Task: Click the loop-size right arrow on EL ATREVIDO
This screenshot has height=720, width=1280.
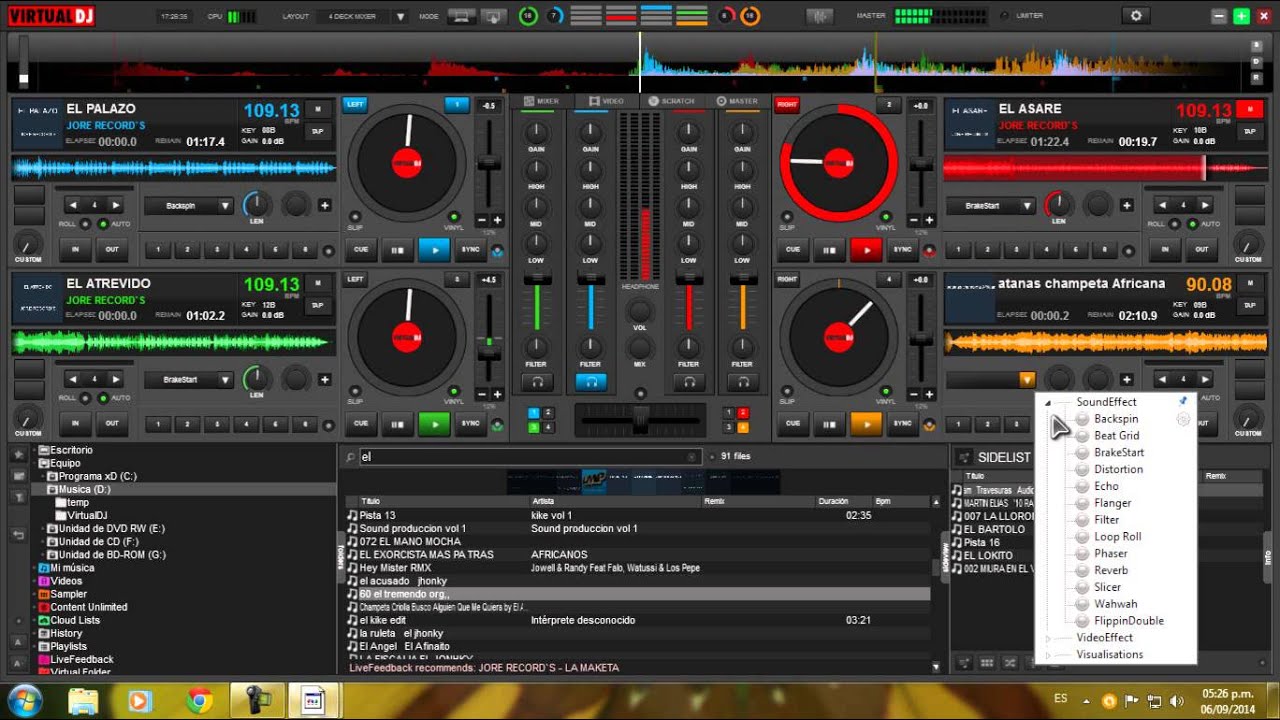Action: coord(116,380)
